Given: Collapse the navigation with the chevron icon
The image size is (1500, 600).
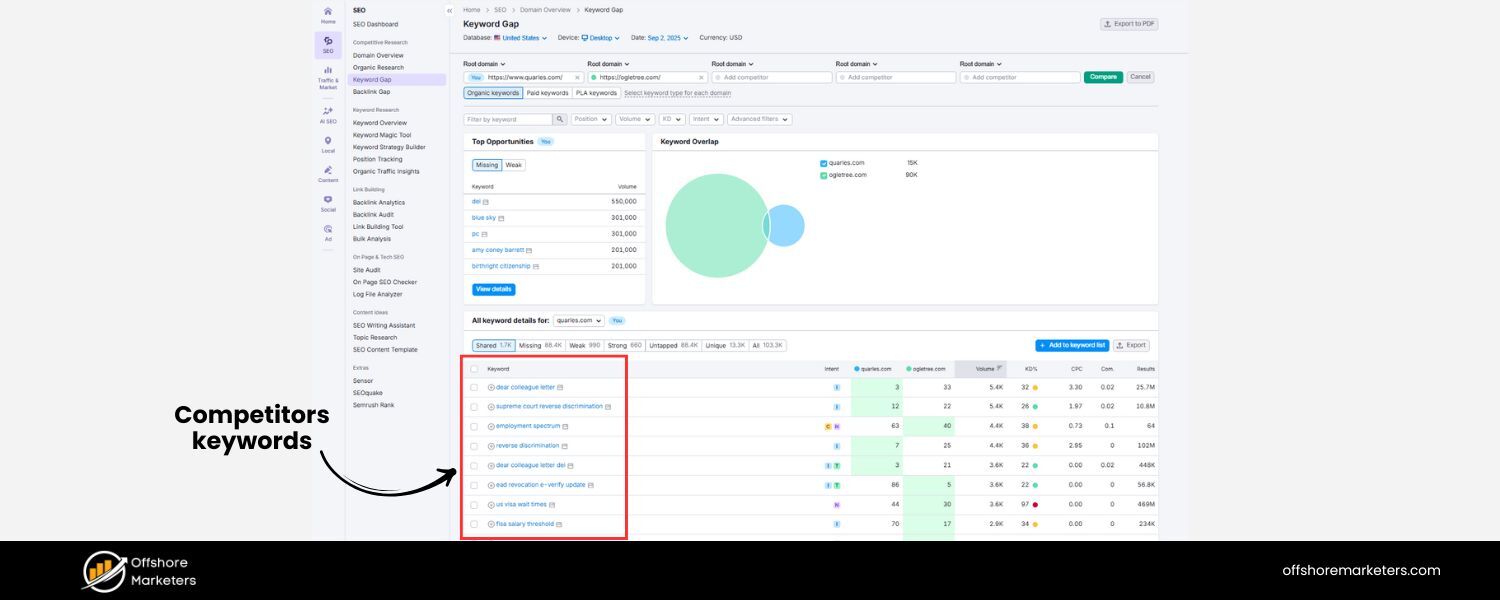Looking at the screenshot, I should [449, 9].
